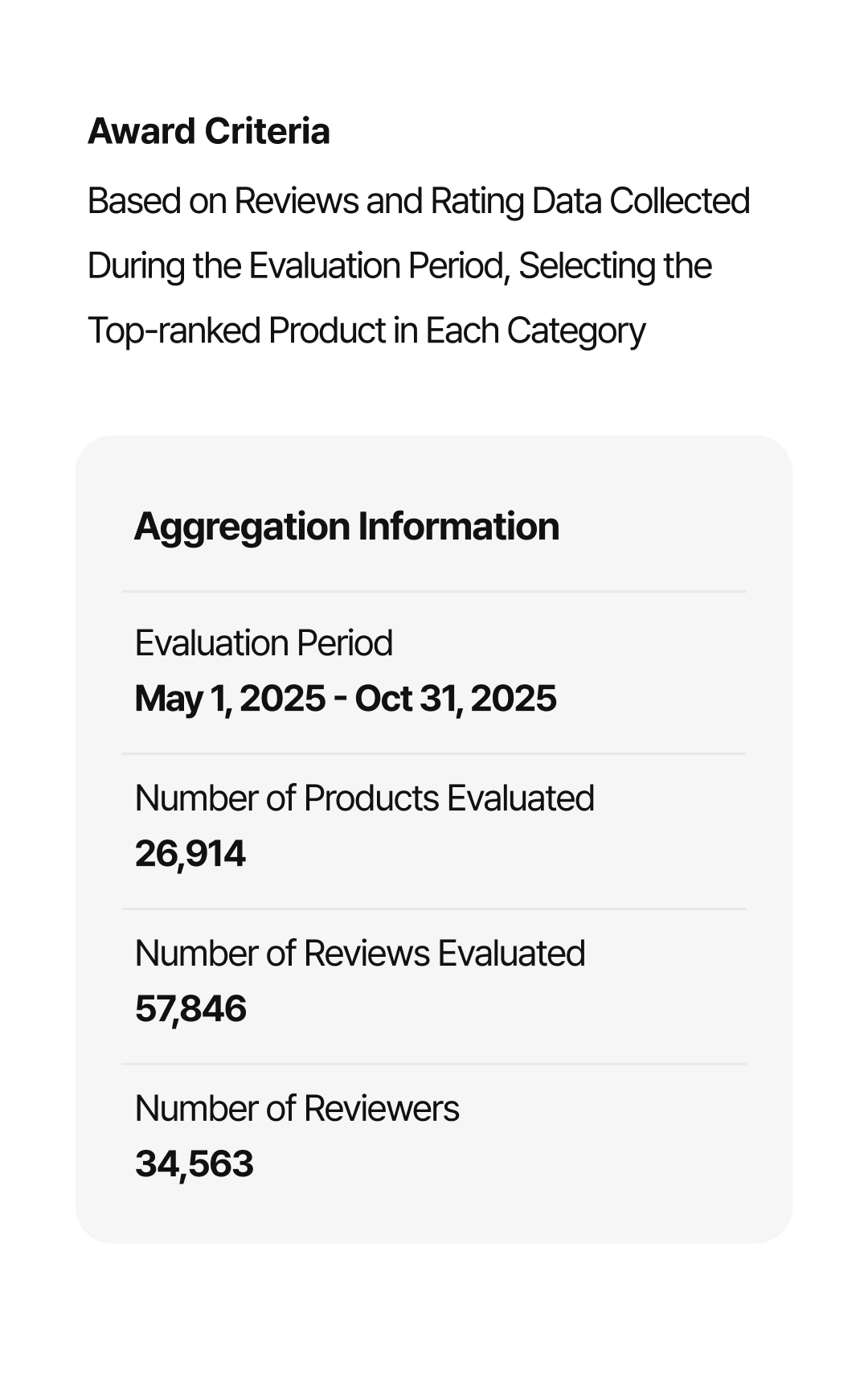The width and height of the screenshot is (868, 1383).
Task: Click the divider above Number of Products Evaluated
Action: [x=434, y=754]
